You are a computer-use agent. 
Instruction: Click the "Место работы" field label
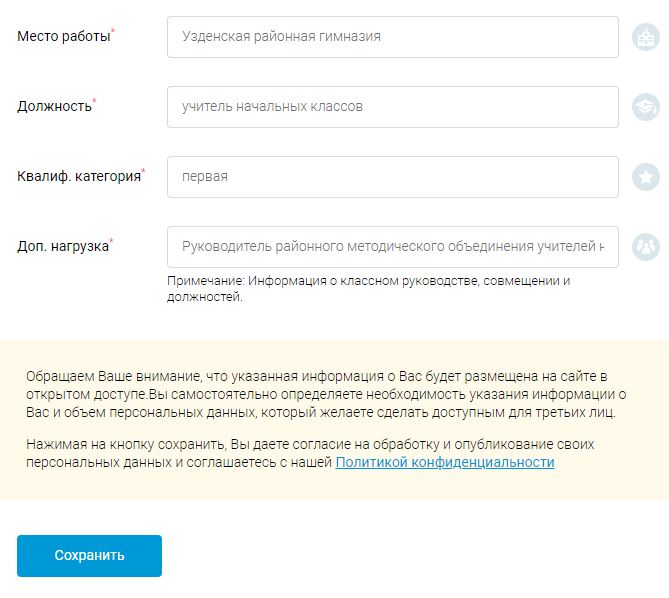click(x=63, y=37)
